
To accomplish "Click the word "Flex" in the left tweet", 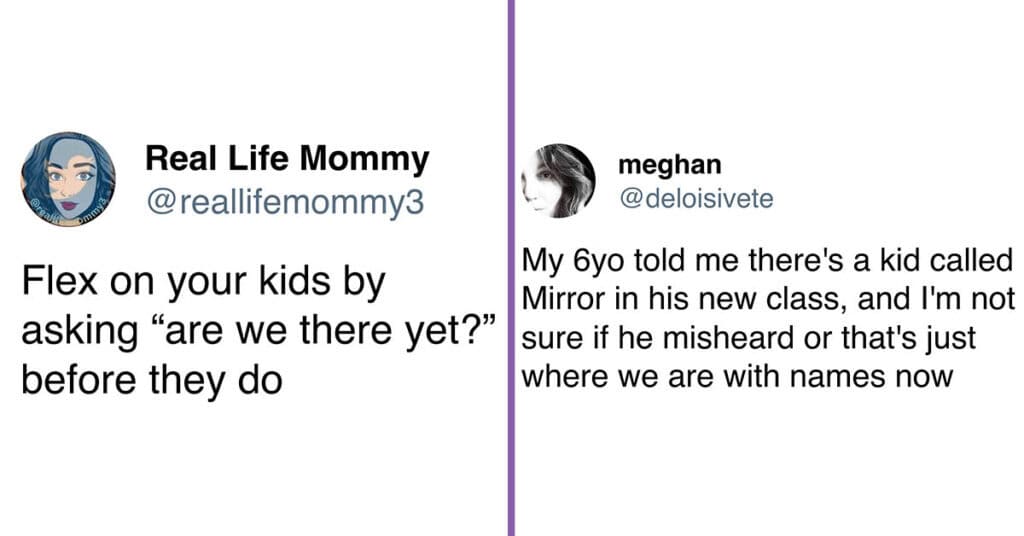I will click(x=59, y=281).
